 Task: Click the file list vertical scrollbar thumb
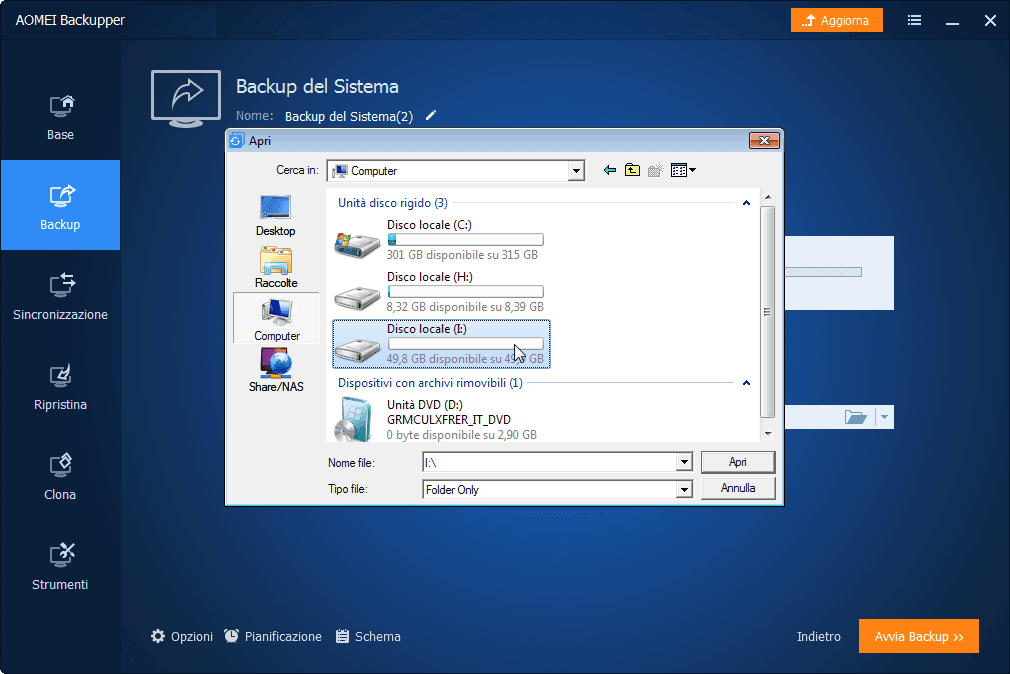[x=767, y=312]
